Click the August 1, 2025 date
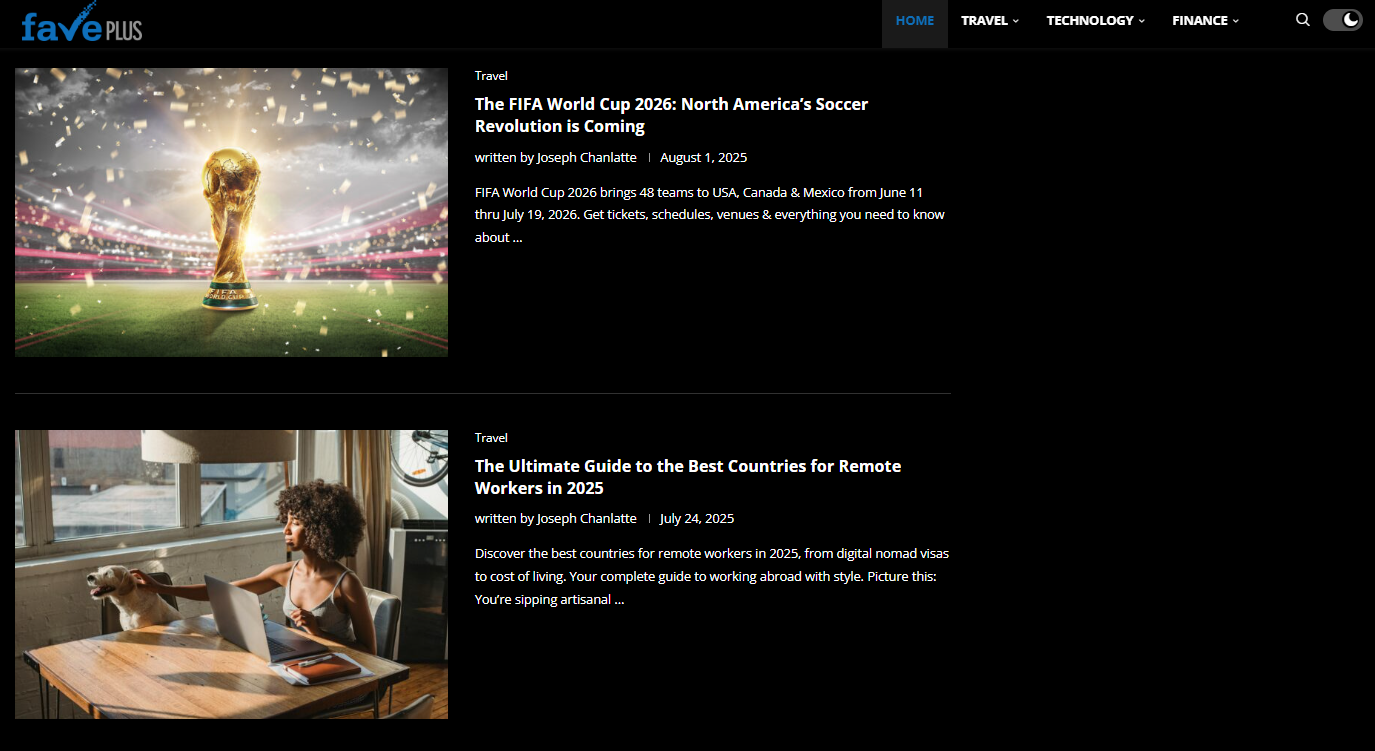The image size is (1375, 751). click(703, 158)
